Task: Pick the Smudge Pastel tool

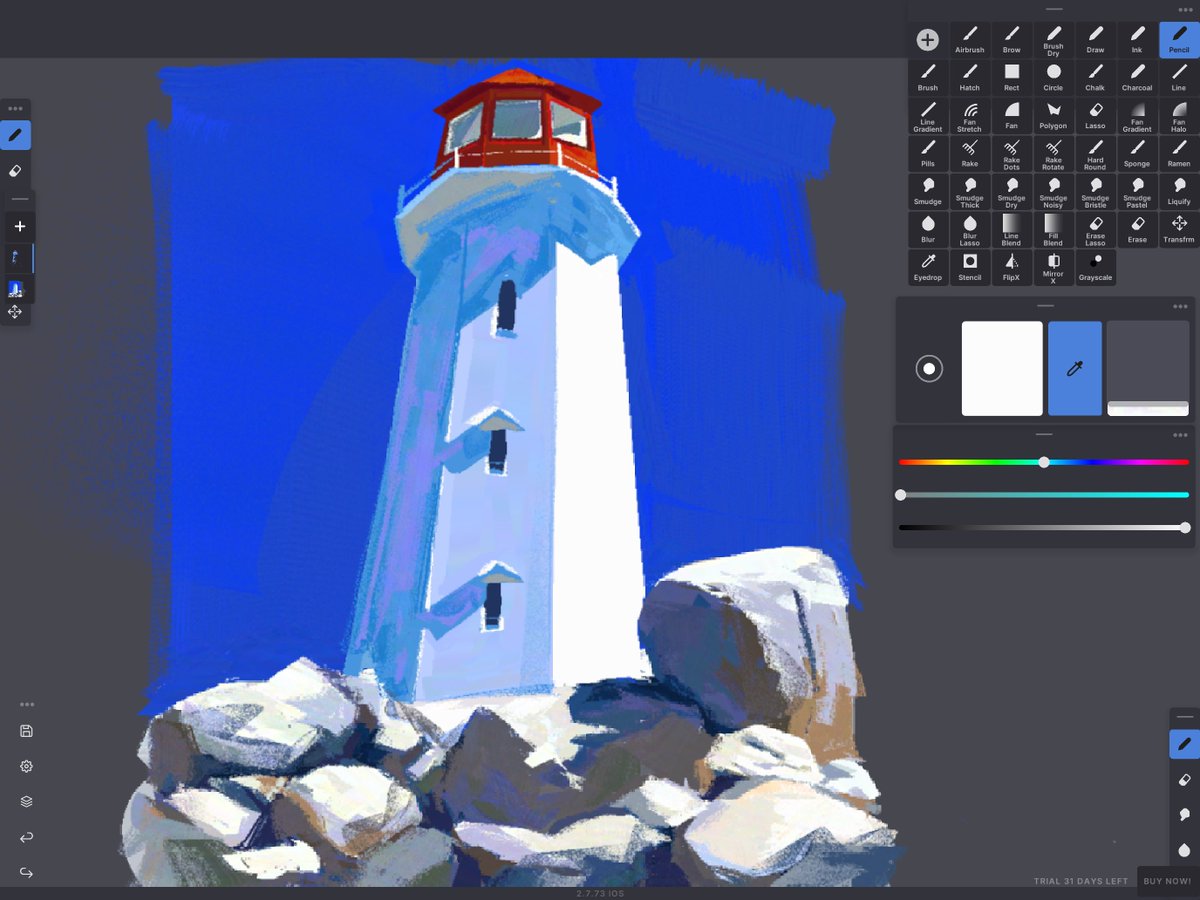Action: pyautogui.click(x=1137, y=192)
